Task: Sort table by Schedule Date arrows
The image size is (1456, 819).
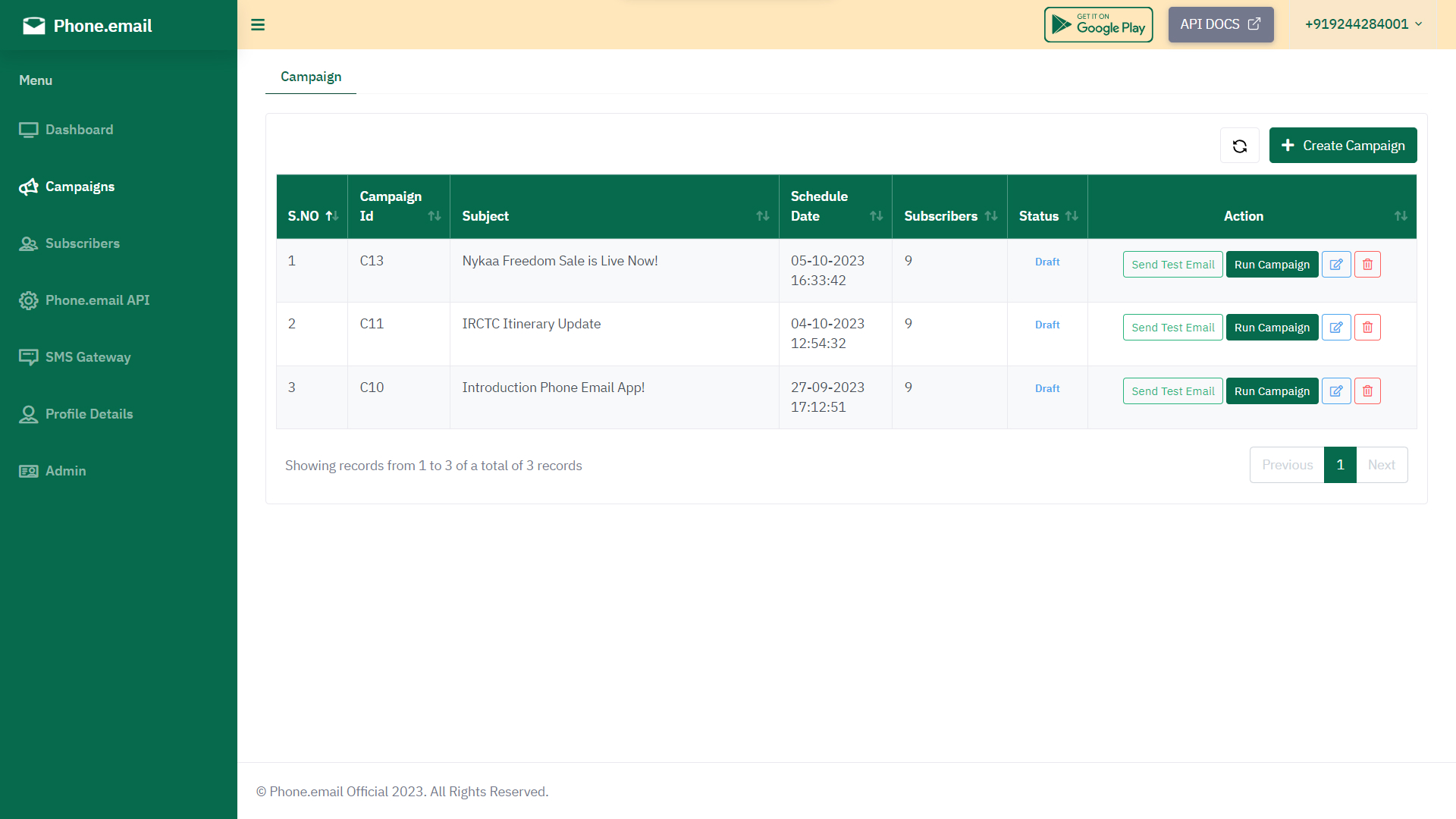Action: tap(877, 216)
